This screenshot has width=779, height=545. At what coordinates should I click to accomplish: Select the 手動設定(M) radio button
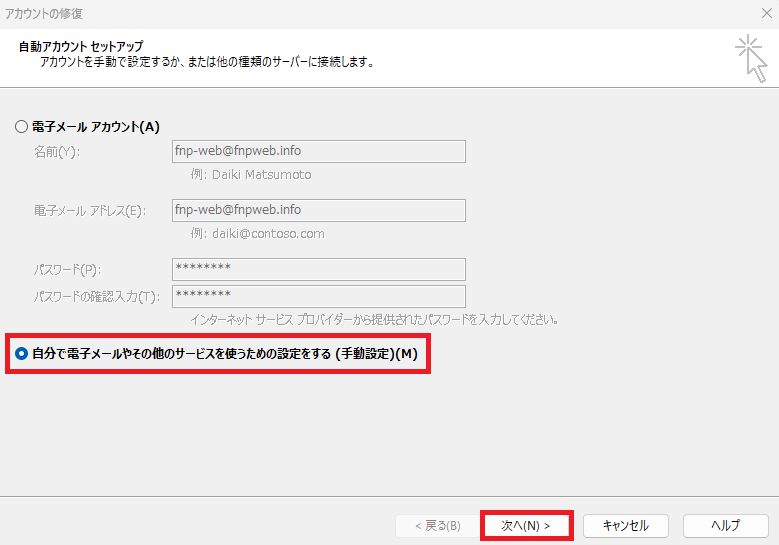pos(21,354)
